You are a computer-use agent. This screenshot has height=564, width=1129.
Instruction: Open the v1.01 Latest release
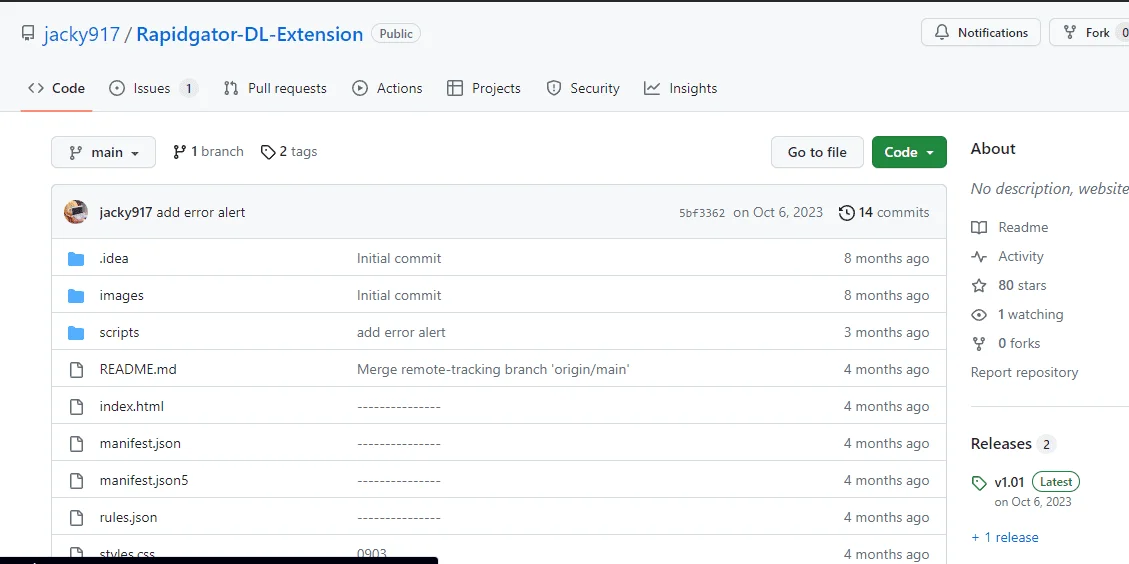[1037, 482]
